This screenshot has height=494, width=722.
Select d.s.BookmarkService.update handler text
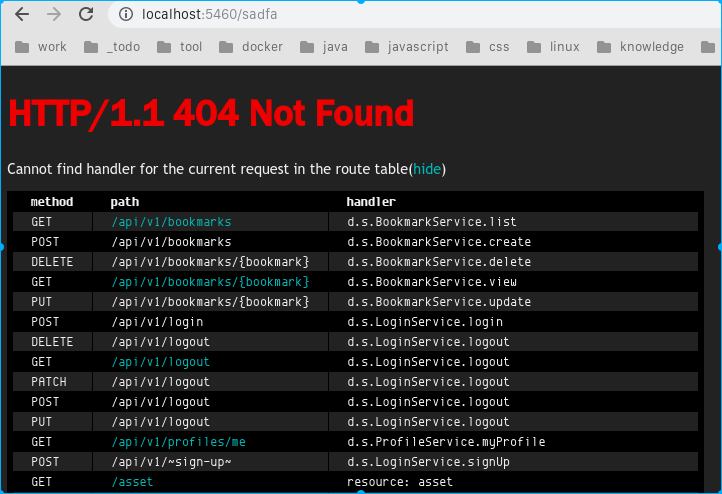pos(439,302)
